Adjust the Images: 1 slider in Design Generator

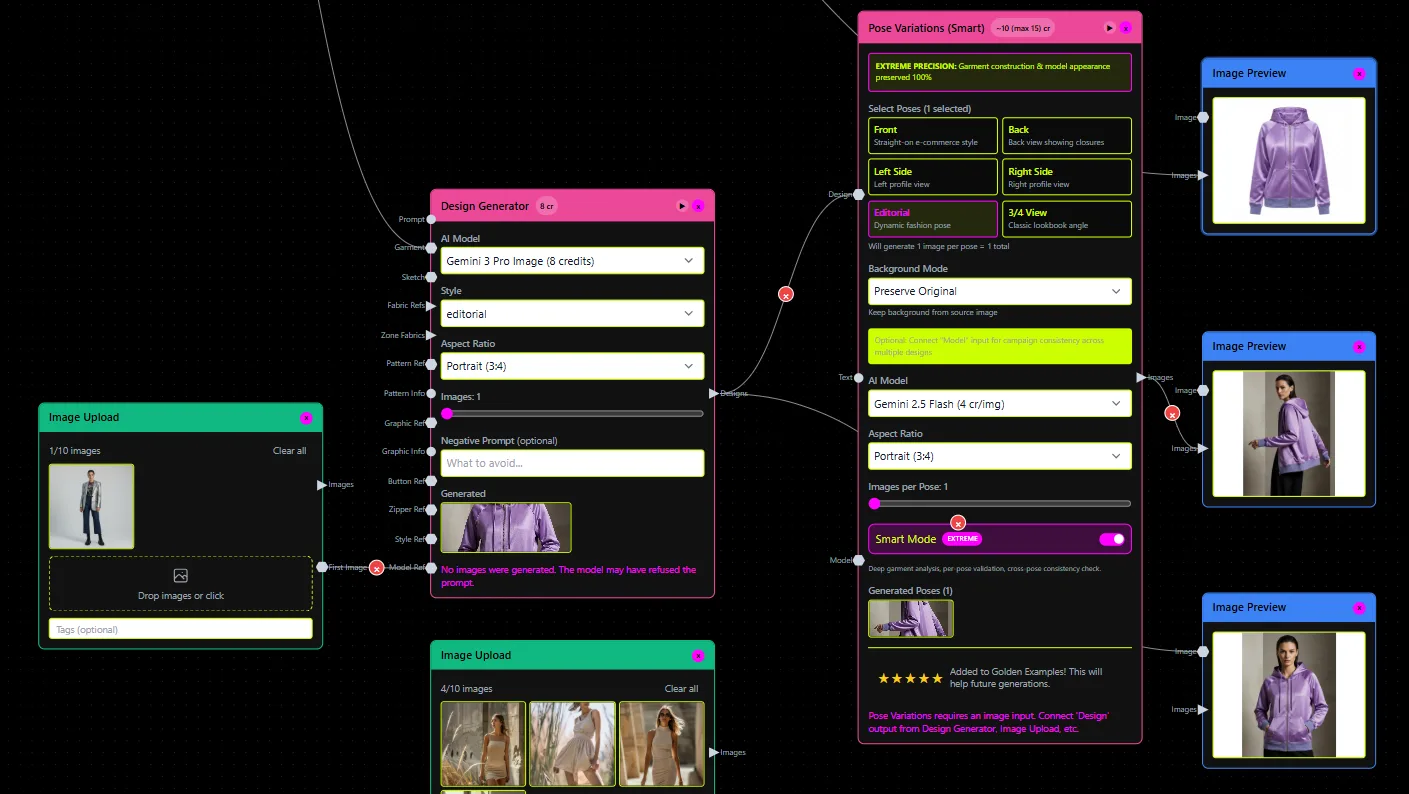coord(572,413)
